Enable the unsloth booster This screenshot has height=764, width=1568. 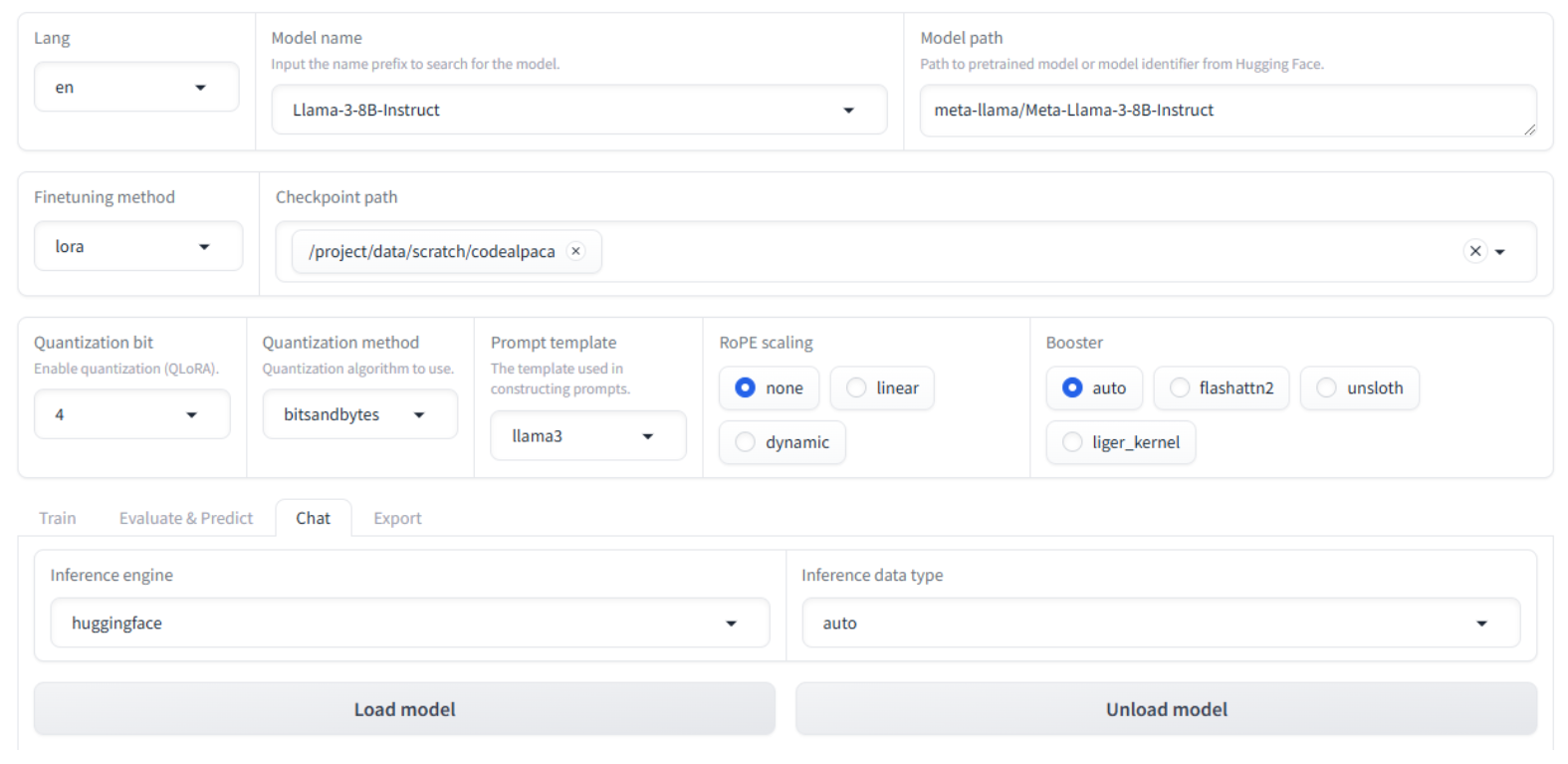click(x=1327, y=387)
